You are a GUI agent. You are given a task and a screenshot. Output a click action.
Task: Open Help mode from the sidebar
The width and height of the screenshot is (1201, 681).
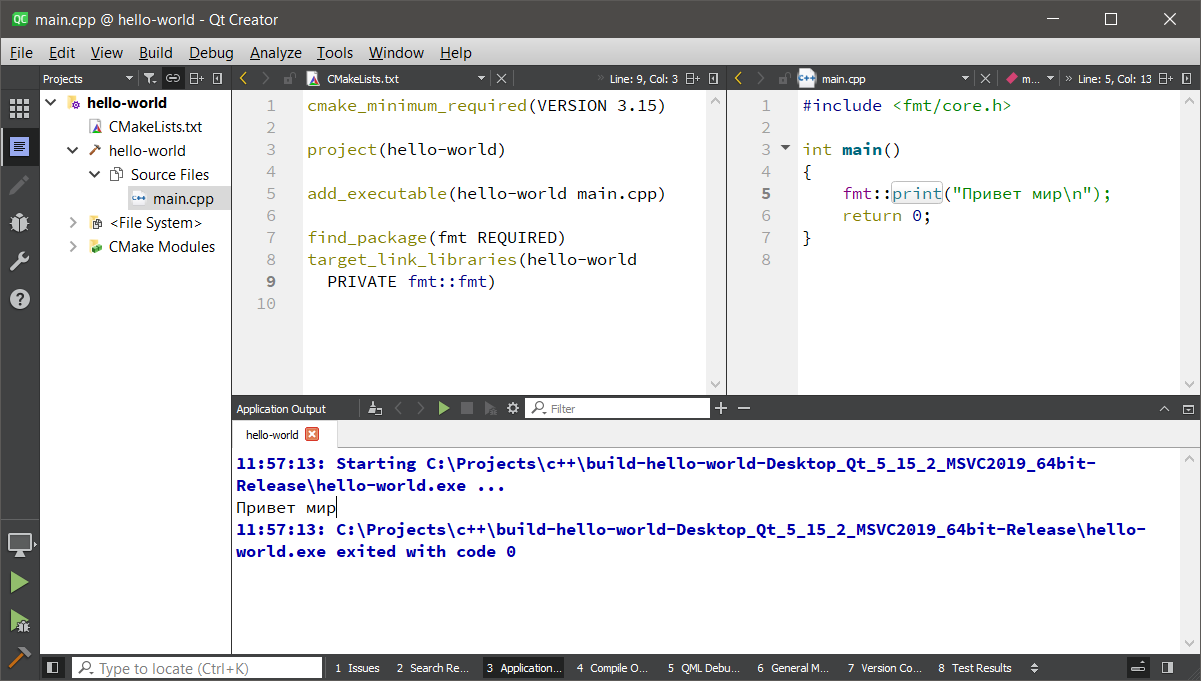18,298
